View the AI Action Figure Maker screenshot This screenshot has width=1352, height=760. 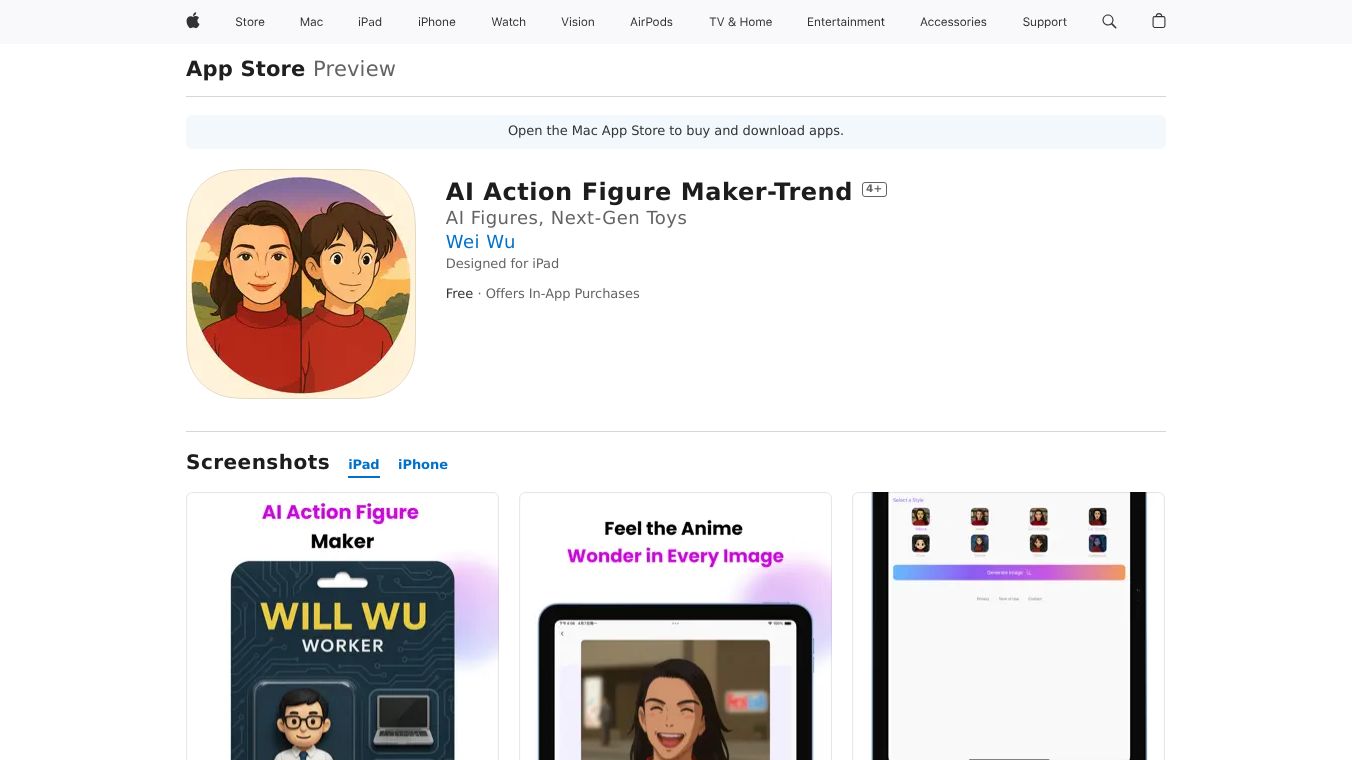[x=342, y=626]
